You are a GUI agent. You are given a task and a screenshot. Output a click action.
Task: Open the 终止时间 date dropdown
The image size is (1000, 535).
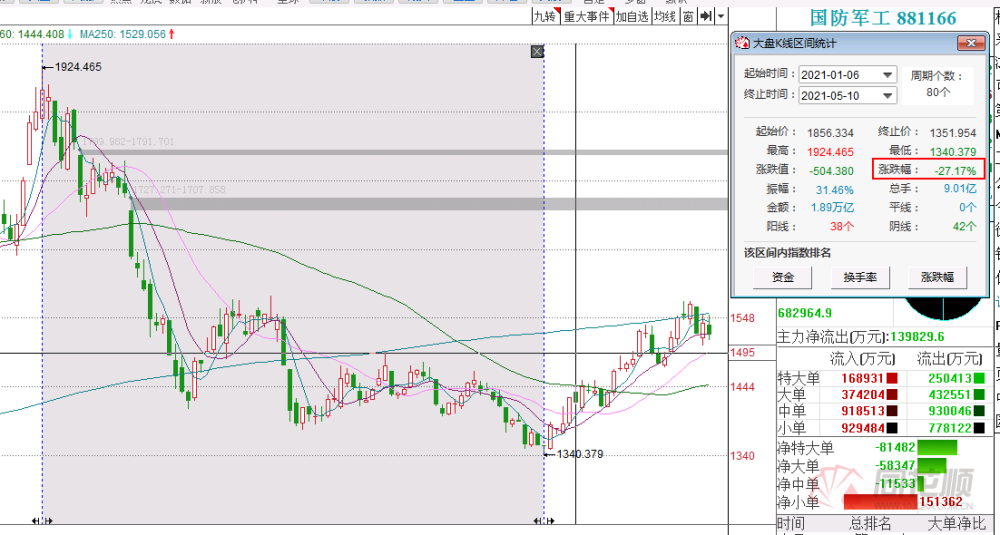point(887,96)
